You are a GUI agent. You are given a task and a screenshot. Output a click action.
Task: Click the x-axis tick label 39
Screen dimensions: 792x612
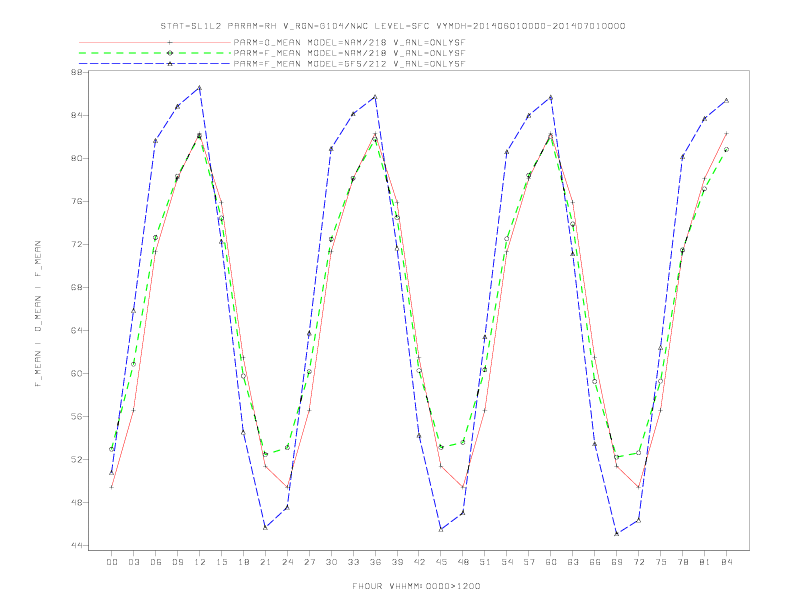pyautogui.click(x=397, y=562)
